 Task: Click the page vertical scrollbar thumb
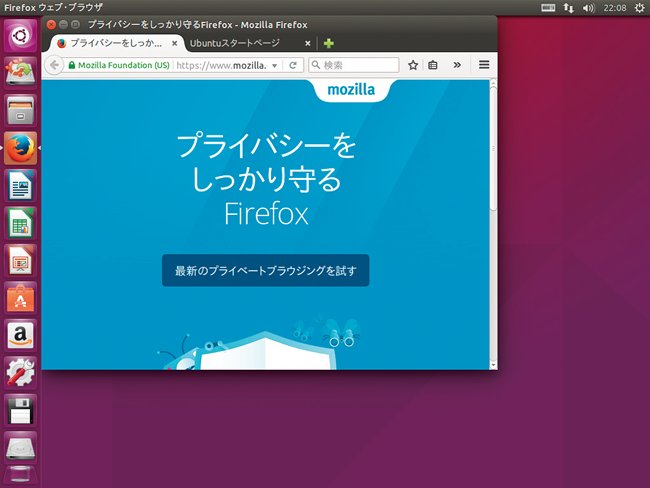pyautogui.click(x=493, y=148)
